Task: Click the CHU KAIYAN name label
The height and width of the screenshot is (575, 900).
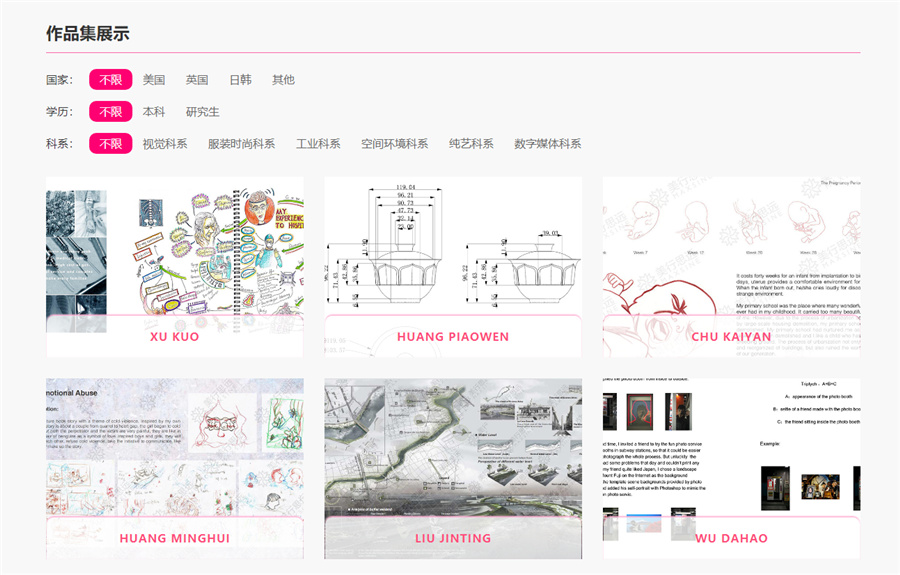Action: click(731, 337)
